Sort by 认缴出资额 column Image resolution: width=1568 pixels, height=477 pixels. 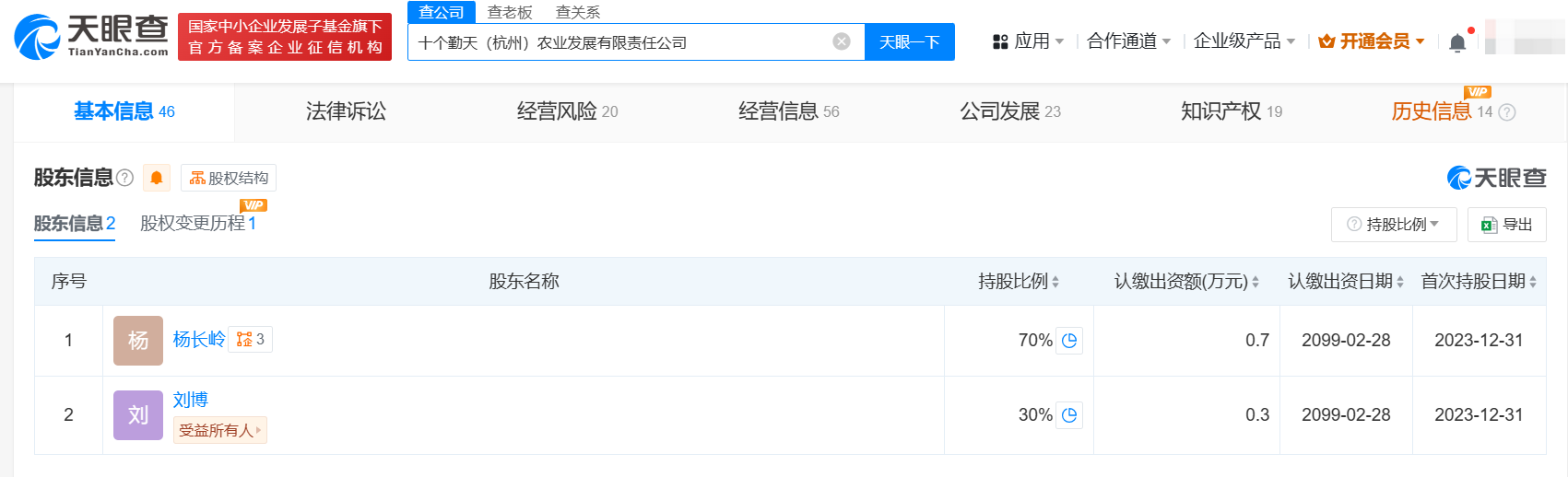[x=1255, y=282]
